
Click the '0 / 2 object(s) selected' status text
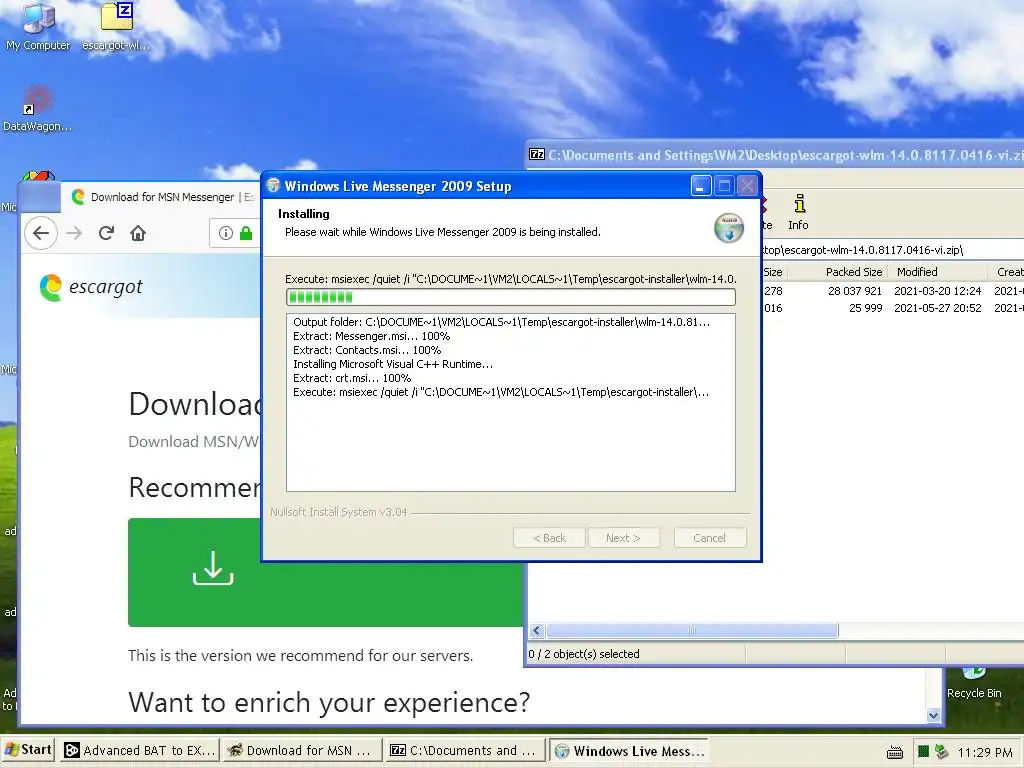[x=584, y=654]
